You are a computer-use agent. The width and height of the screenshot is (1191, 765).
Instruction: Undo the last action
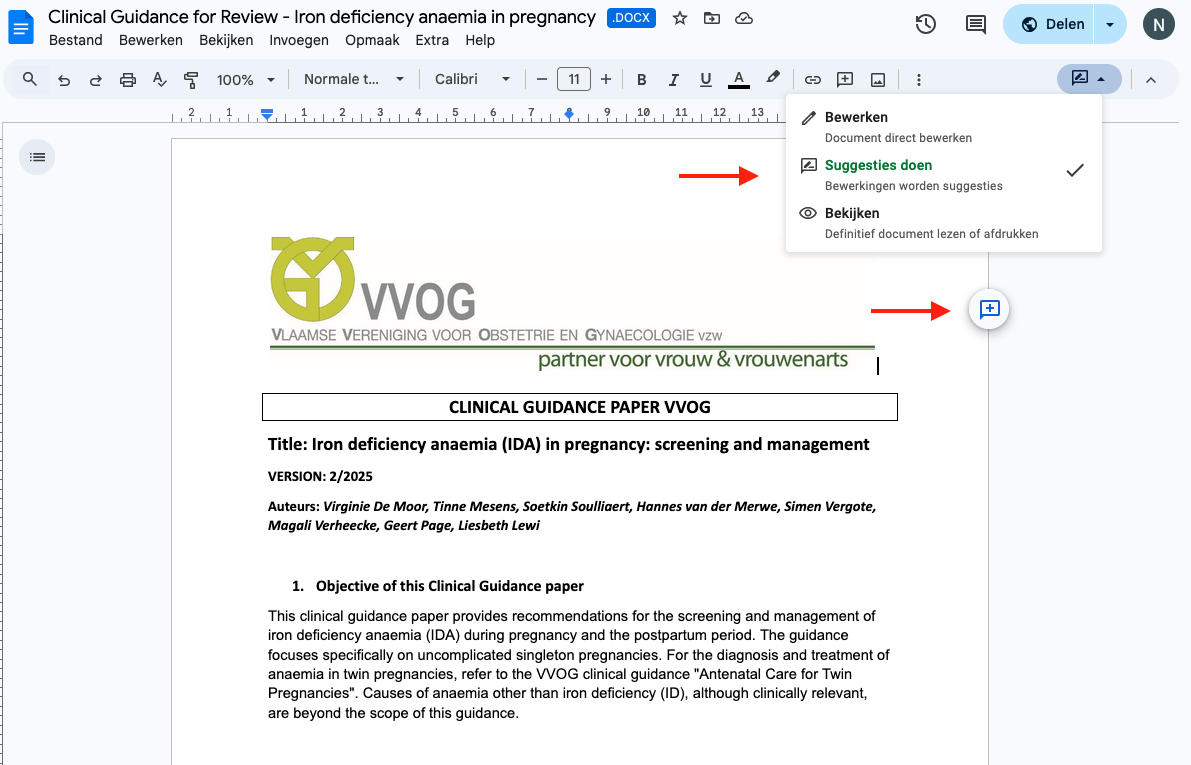[64, 80]
